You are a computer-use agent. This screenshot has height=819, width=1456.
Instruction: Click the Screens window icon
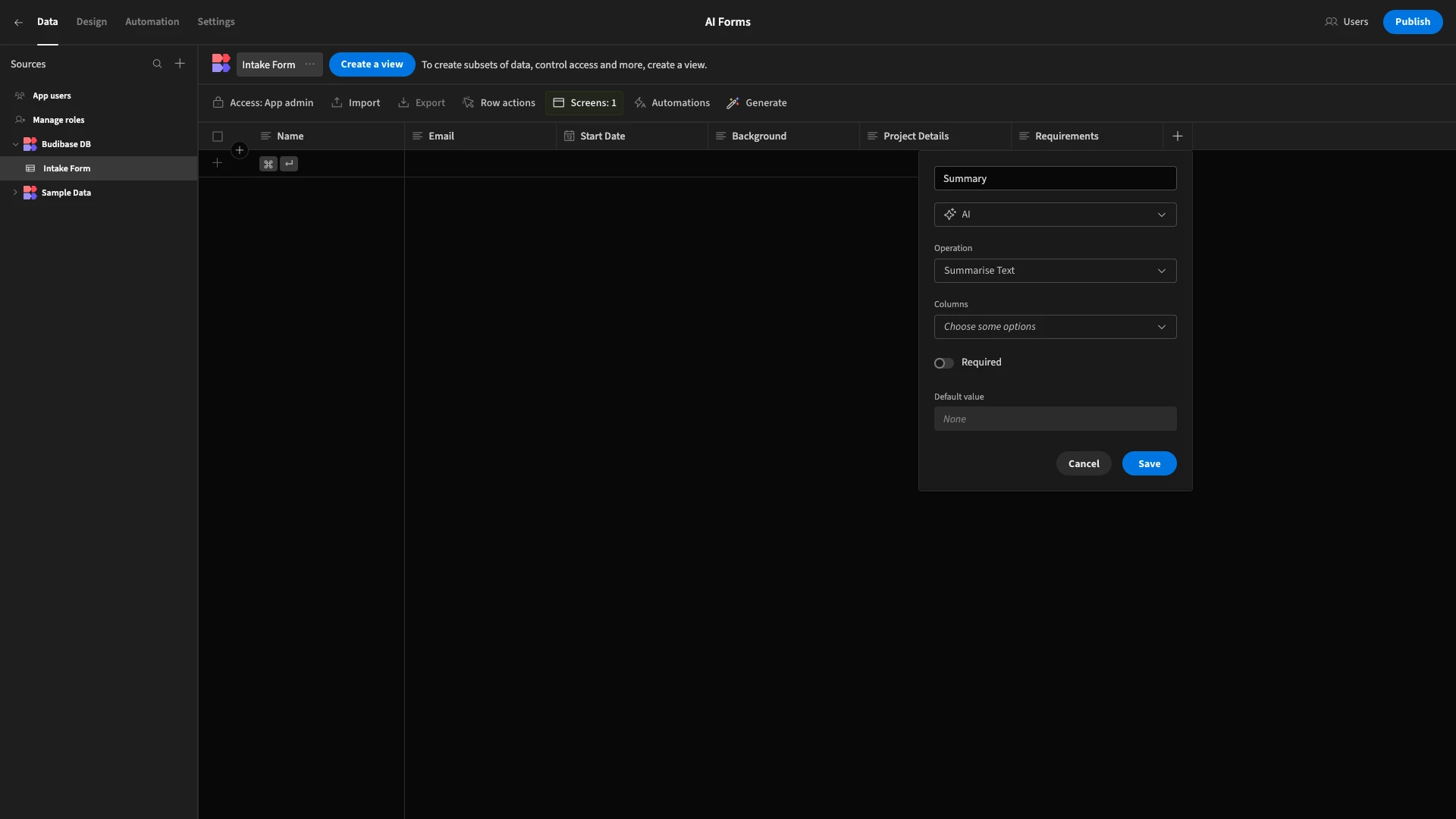pos(558,103)
